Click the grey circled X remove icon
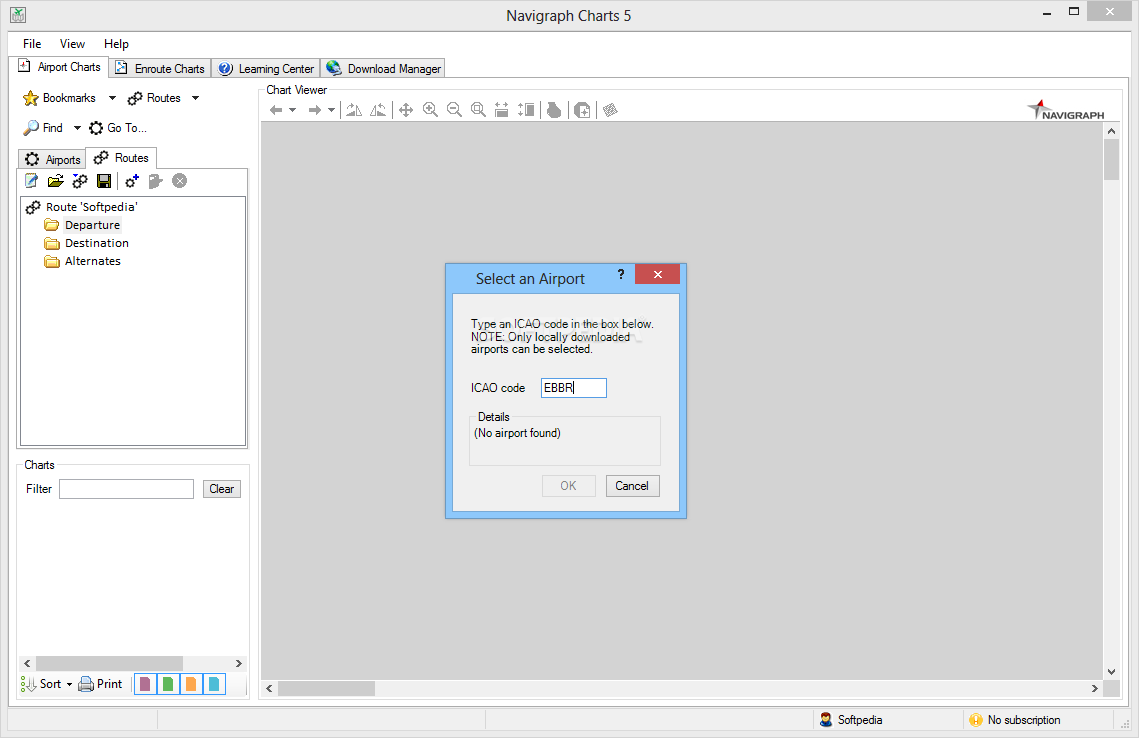Viewport: 1139px width, 738px height. pyautogui.click(x=179, y=181)
